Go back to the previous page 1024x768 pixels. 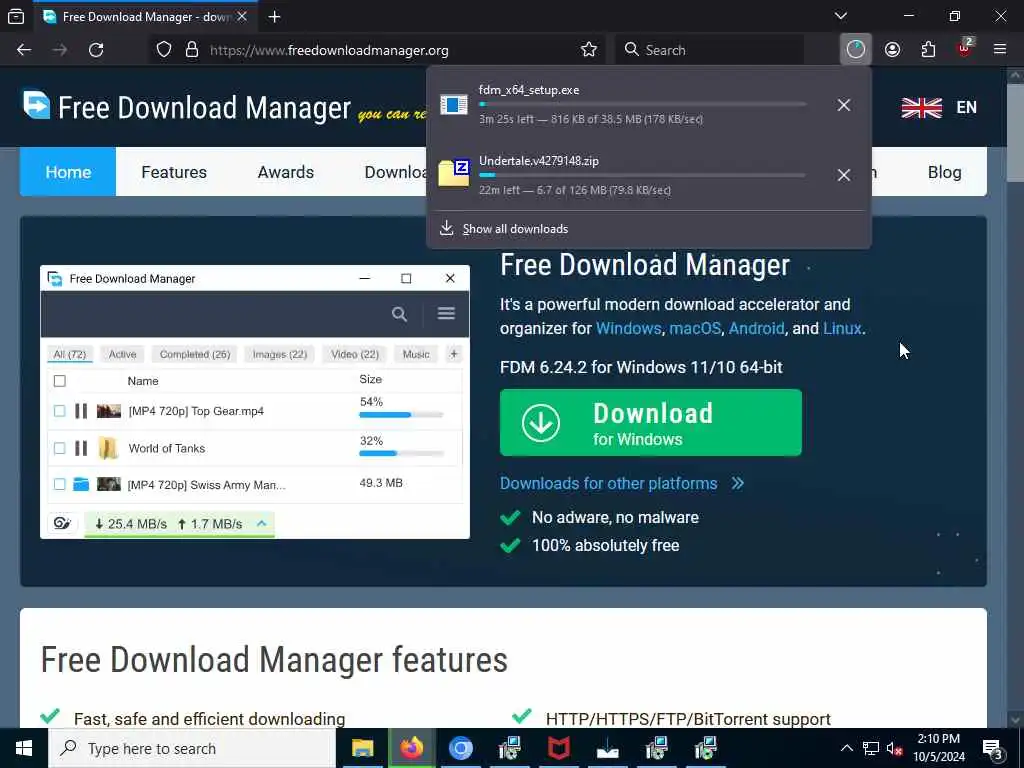[x=24, y=50]
